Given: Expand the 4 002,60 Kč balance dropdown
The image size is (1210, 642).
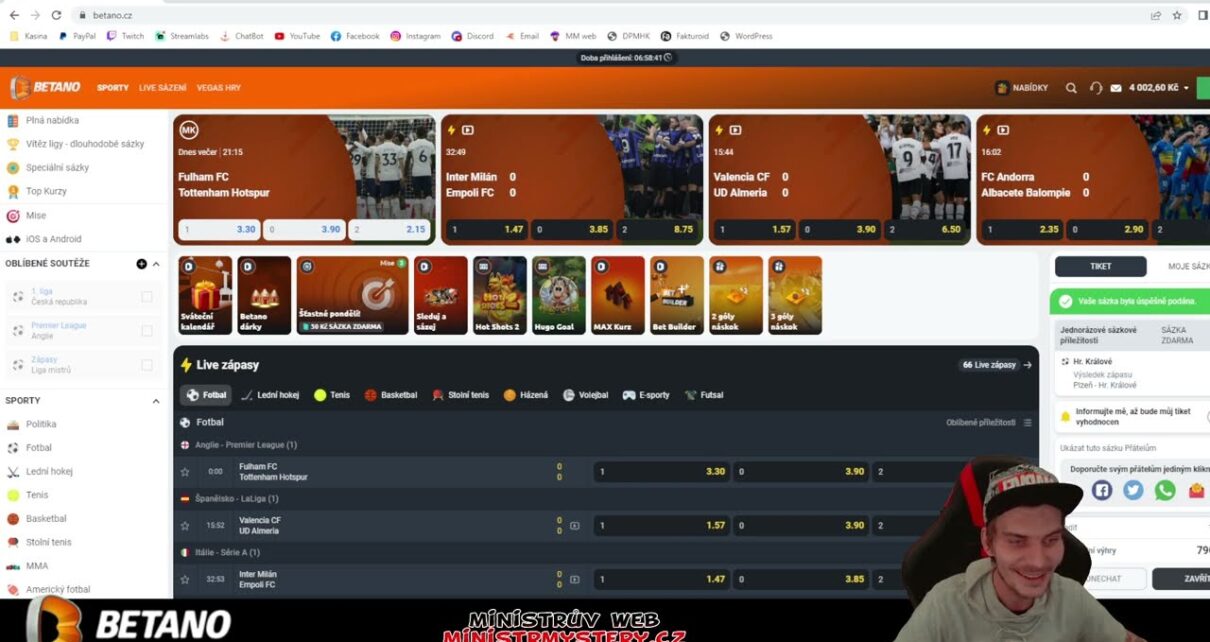Looking at the screenshot, I should click(1159, 88).
